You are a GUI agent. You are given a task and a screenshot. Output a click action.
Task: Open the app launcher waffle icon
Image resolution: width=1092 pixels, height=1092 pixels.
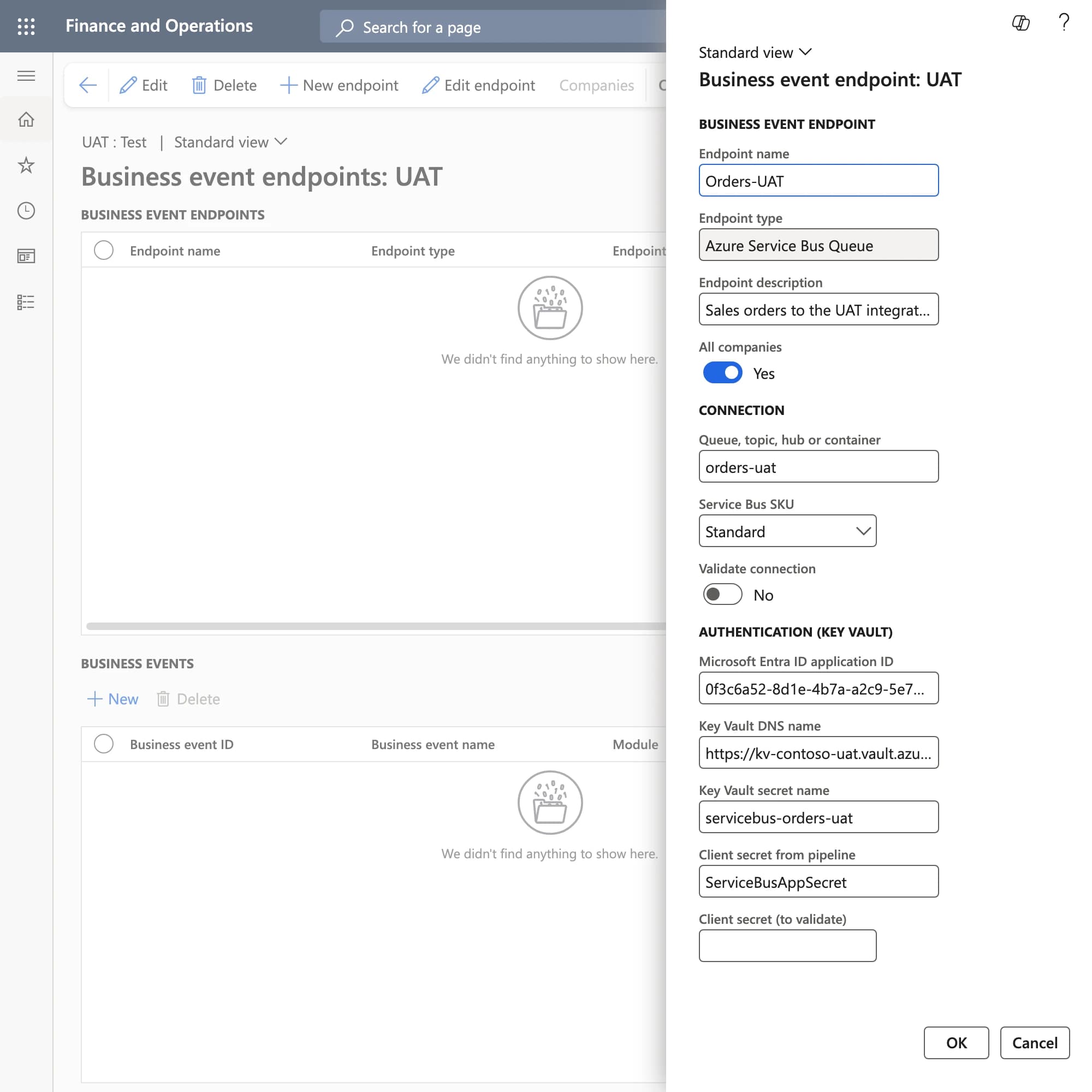pyautogui.click(x=26, y=26)
